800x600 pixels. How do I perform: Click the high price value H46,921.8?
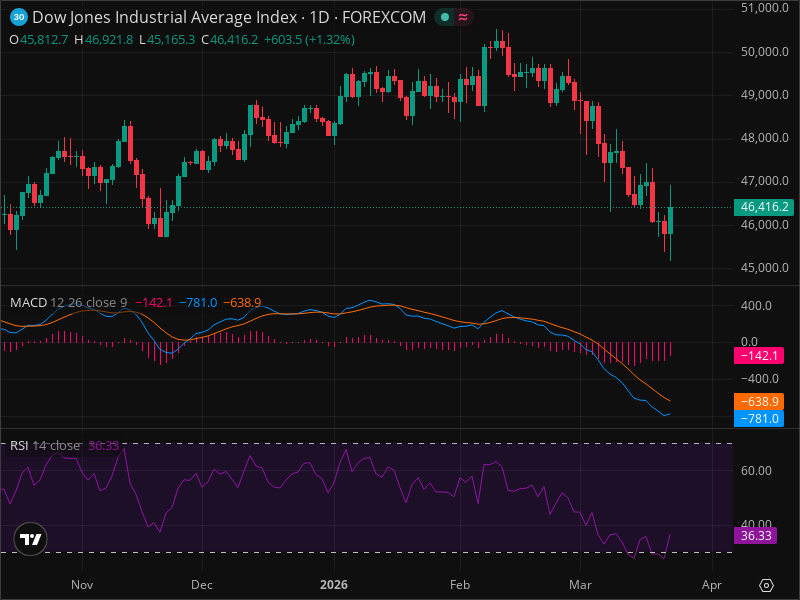click(x=104, y=40)
